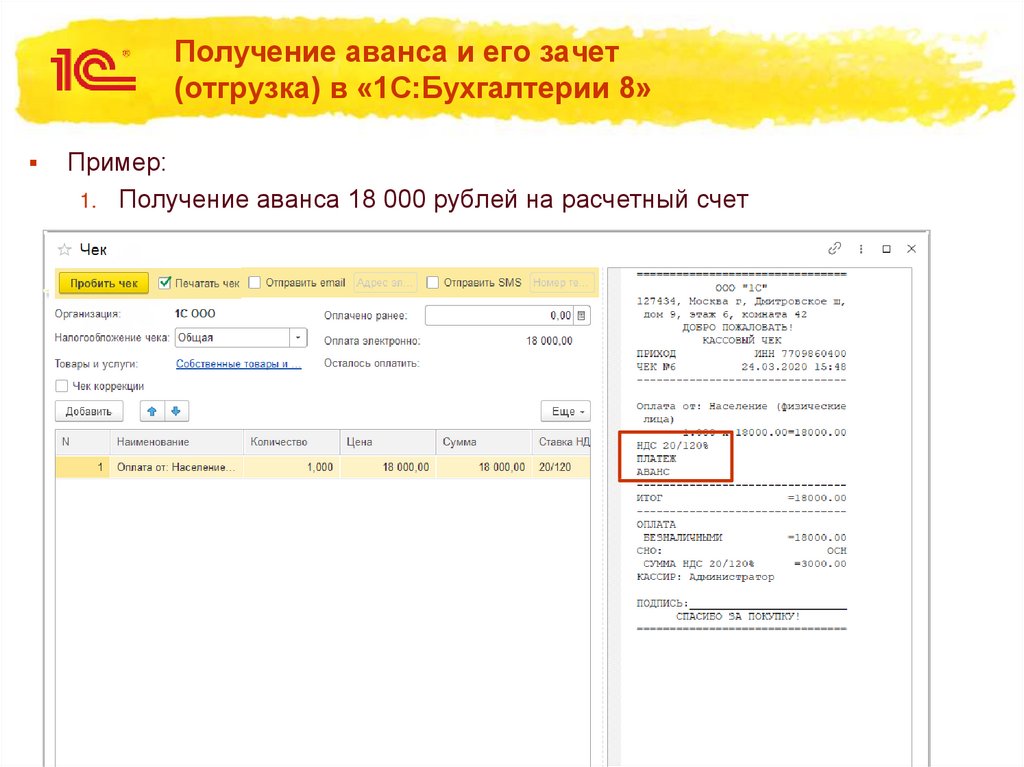Open the Собственные товары и... link
Screen dimensions: 1024x767
[238, 364]
